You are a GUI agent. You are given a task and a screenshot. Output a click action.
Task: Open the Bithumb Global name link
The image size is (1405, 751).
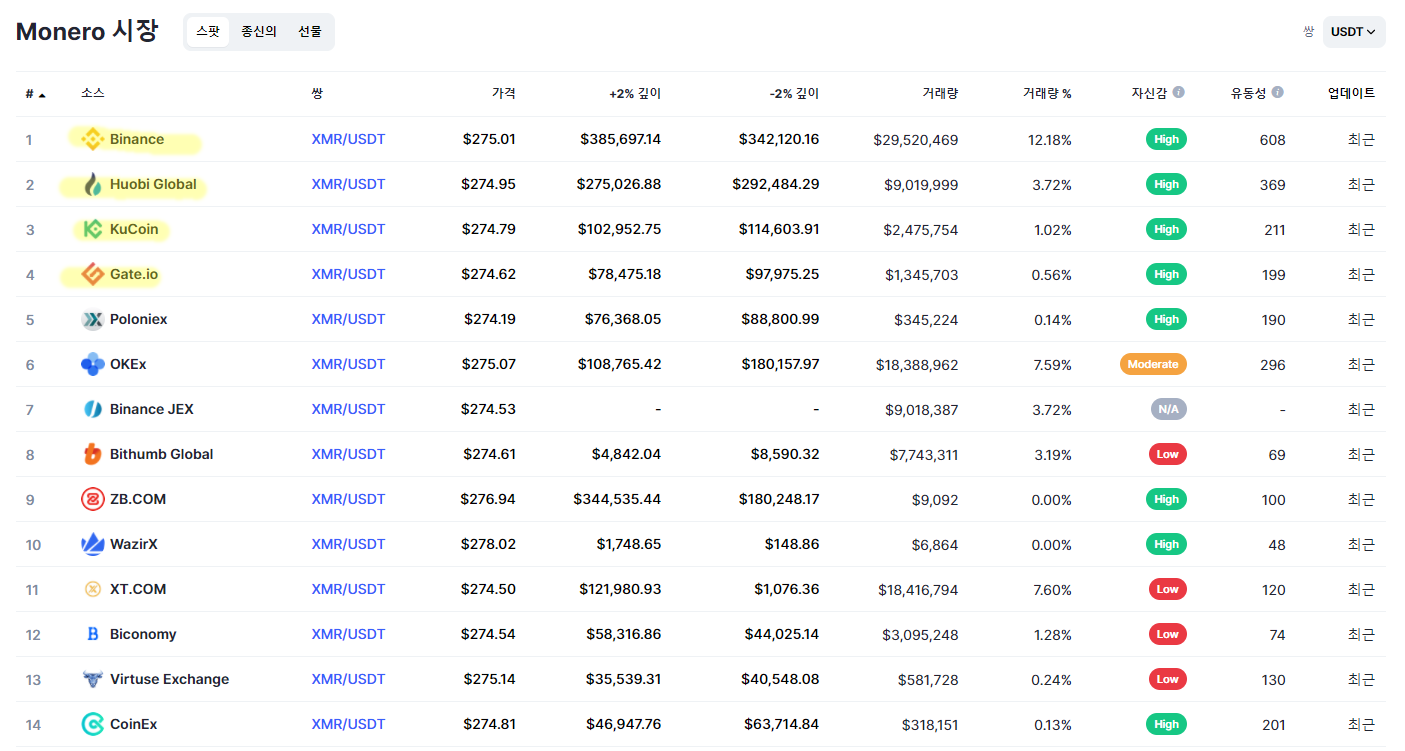pyautogui.click(x=162, y=454)
